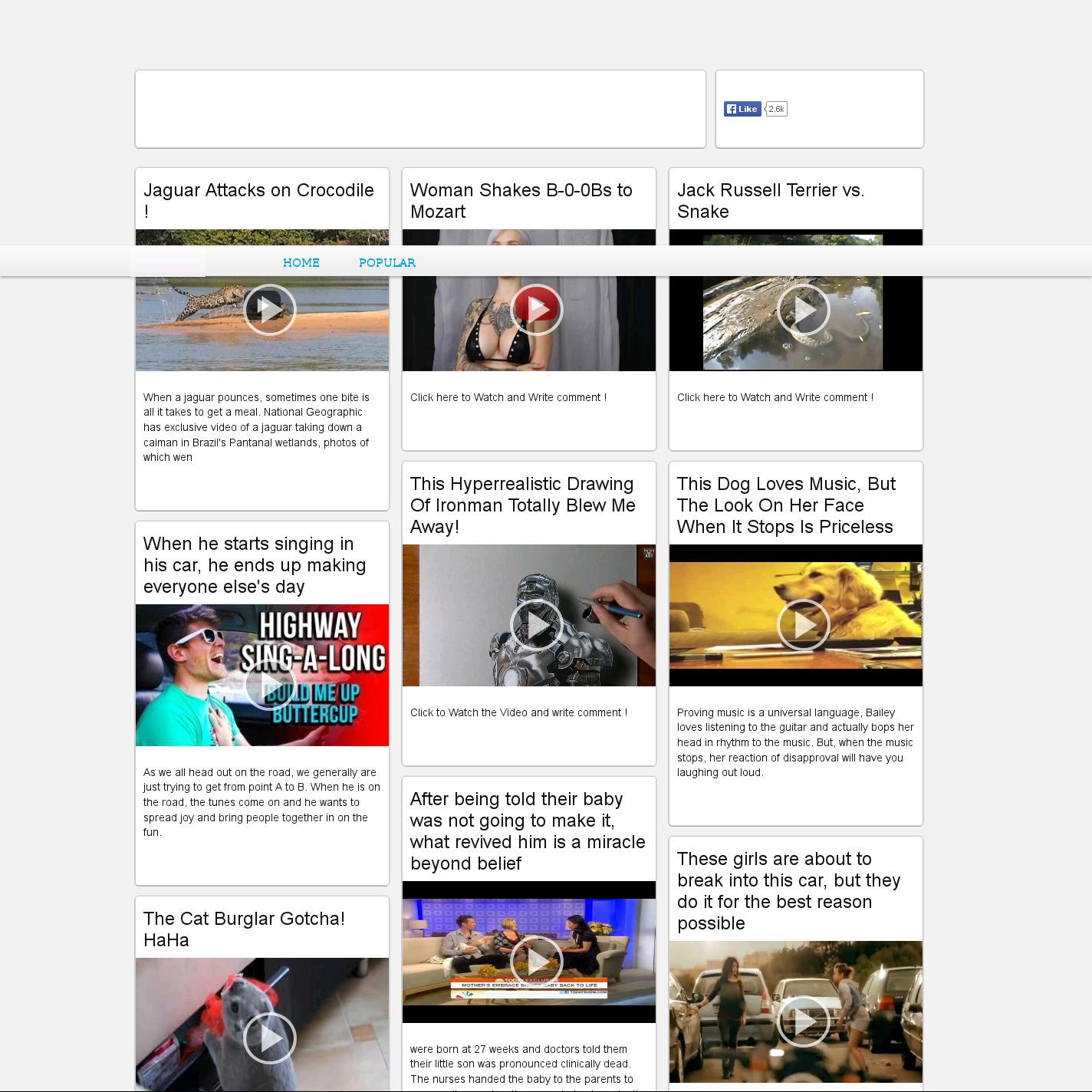
Task: Play the girls breaking into car video
Action: click(x=803, y=1021)
